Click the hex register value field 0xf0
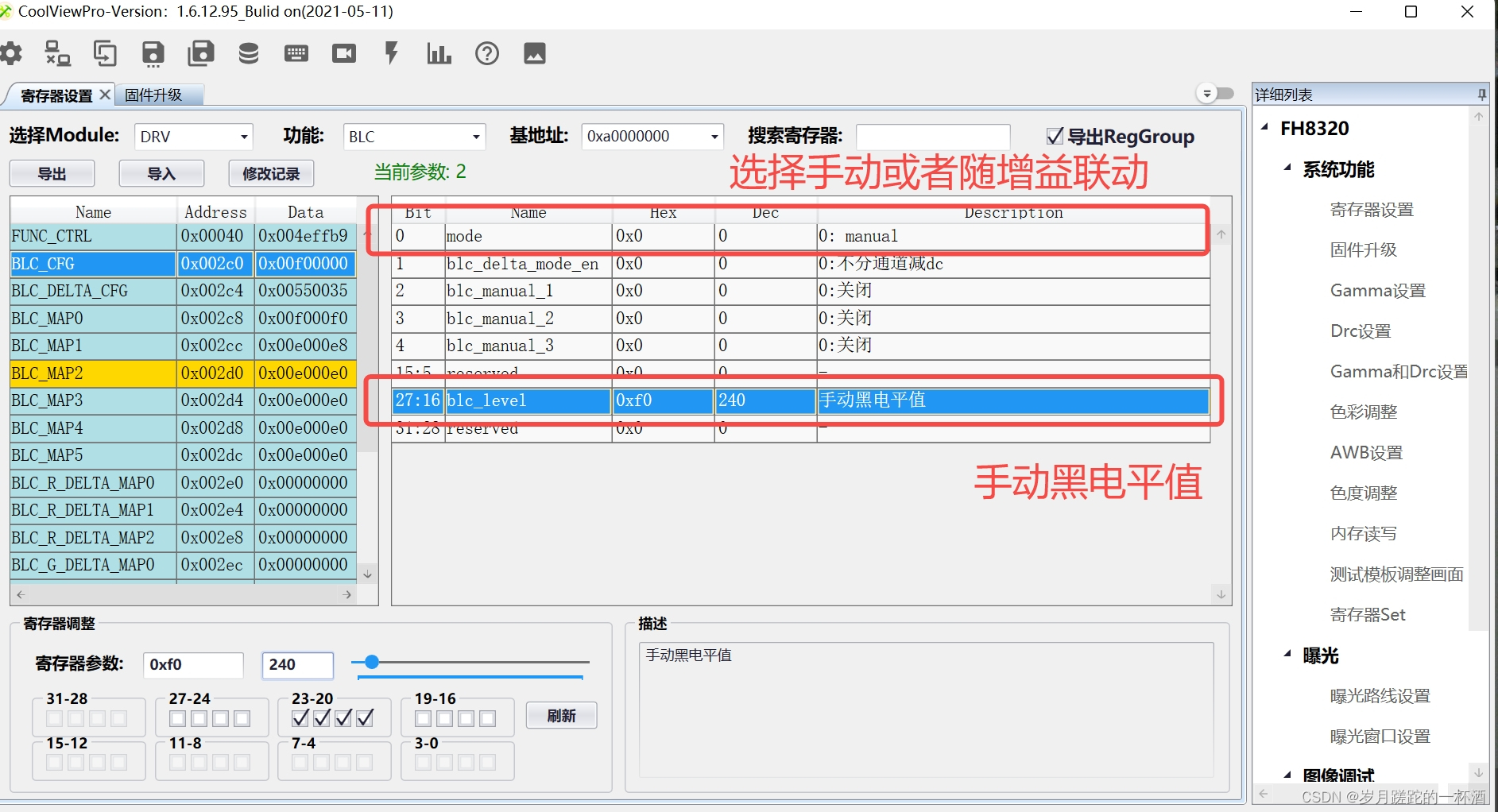Viewport: 1498px width, 812px height. tap(193, 665)
